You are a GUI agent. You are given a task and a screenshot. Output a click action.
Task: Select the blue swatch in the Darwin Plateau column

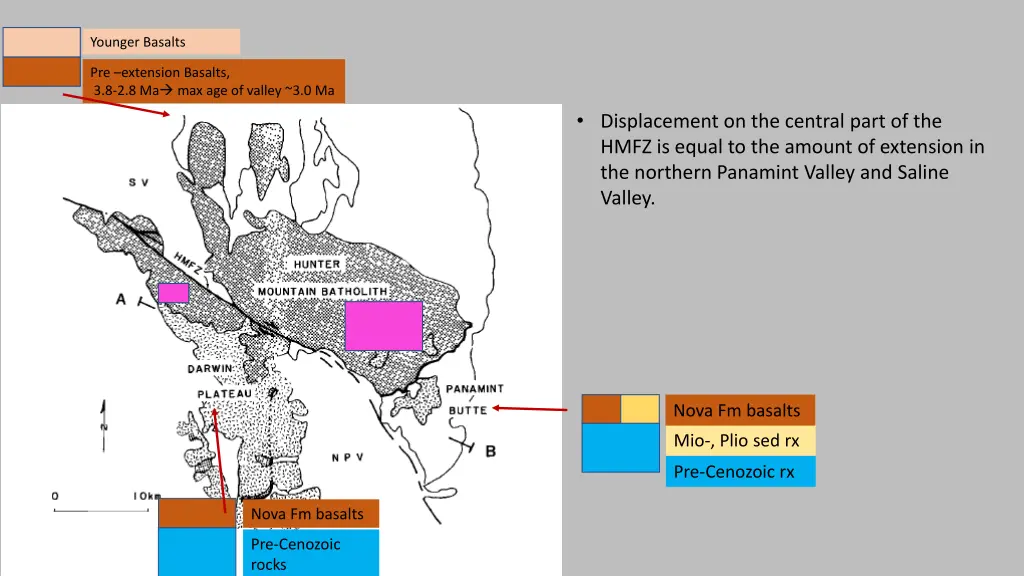point(197,552)
